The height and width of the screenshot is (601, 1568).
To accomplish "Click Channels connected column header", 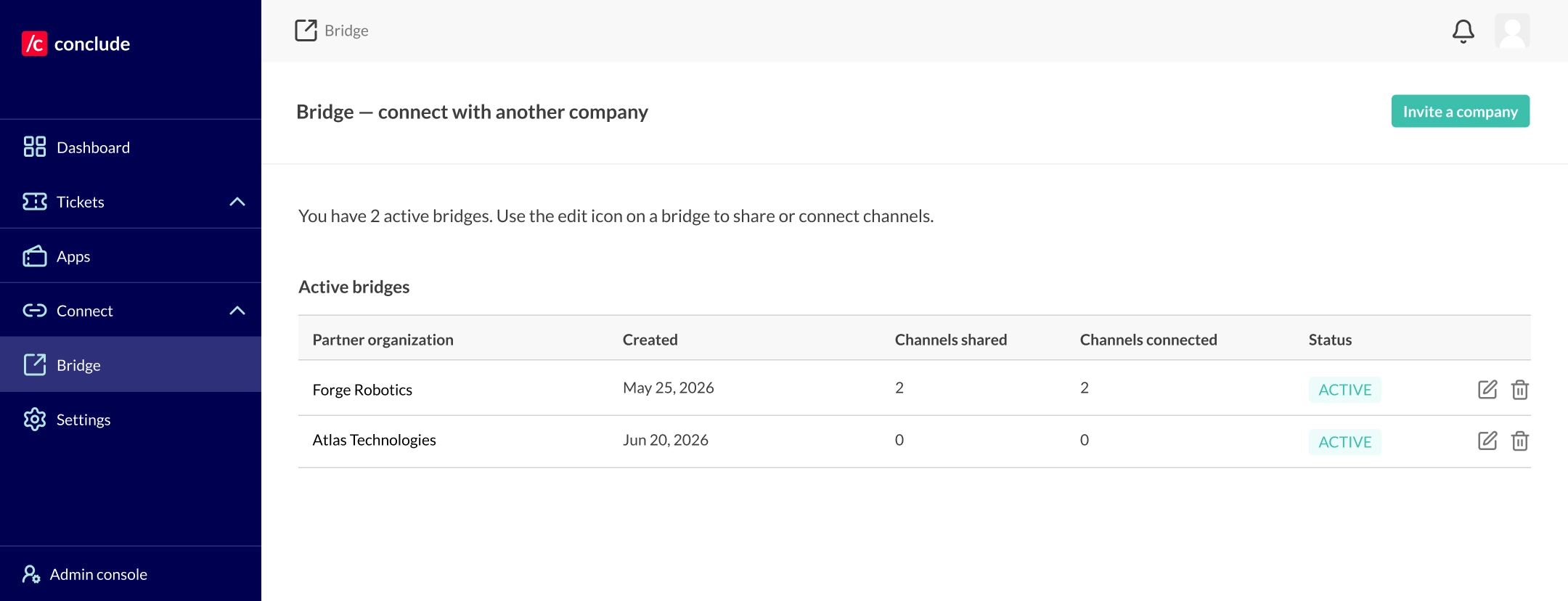I will 1148,340.
